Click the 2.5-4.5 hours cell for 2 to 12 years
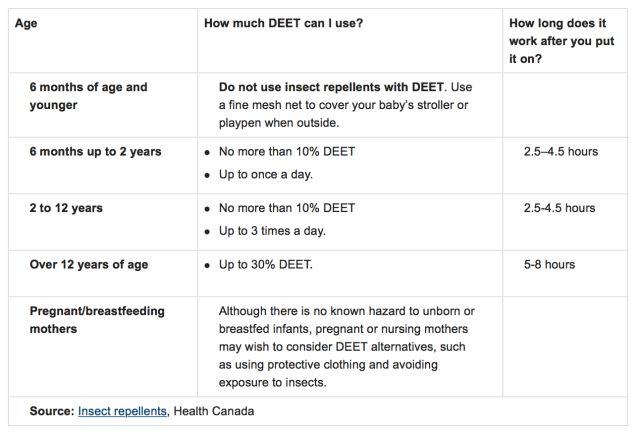Viewport: 640px width, 437px height. pos(559,208)
